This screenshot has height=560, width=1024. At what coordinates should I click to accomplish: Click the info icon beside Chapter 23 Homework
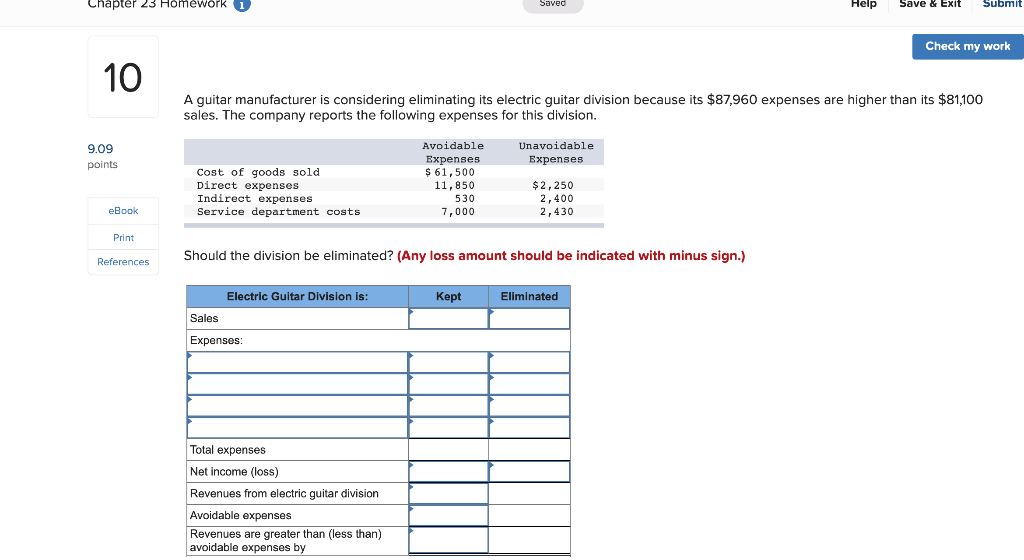pos(242,5)
